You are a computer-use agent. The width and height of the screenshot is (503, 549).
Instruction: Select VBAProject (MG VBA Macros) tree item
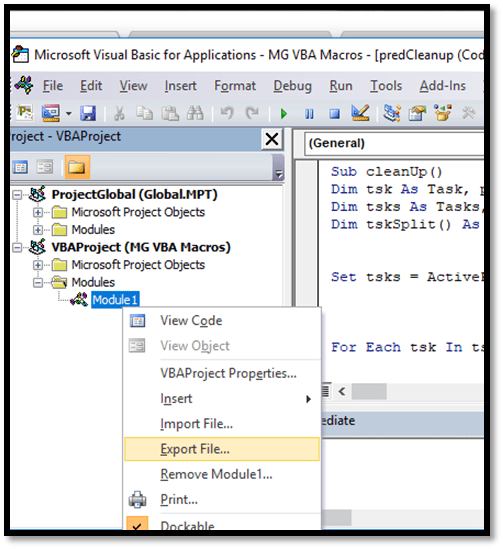(x=141, y=247)
